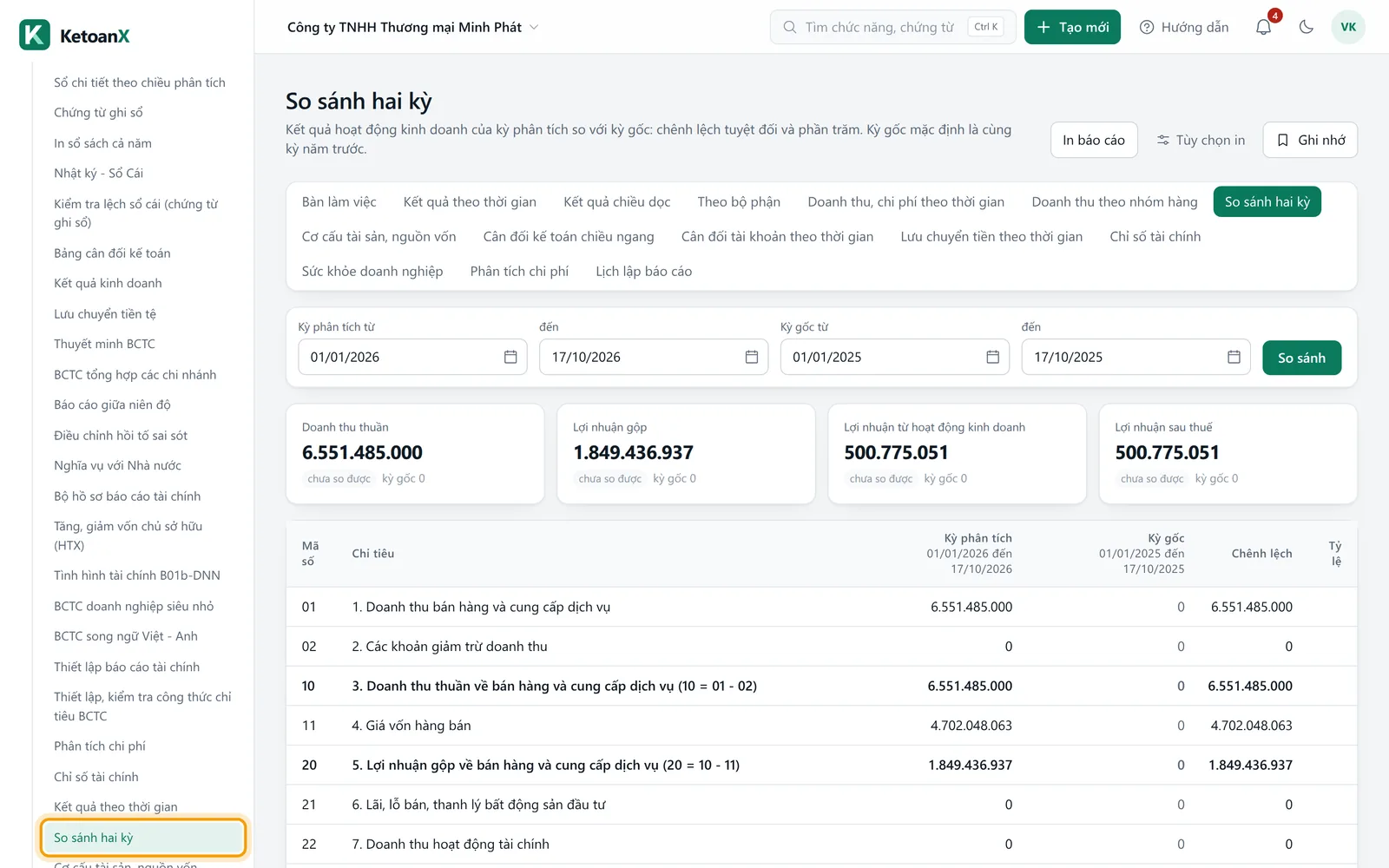Screen dimensions: 1389x868
Task: Switch to Bàn làm việc tab
Action: point(339,201)
